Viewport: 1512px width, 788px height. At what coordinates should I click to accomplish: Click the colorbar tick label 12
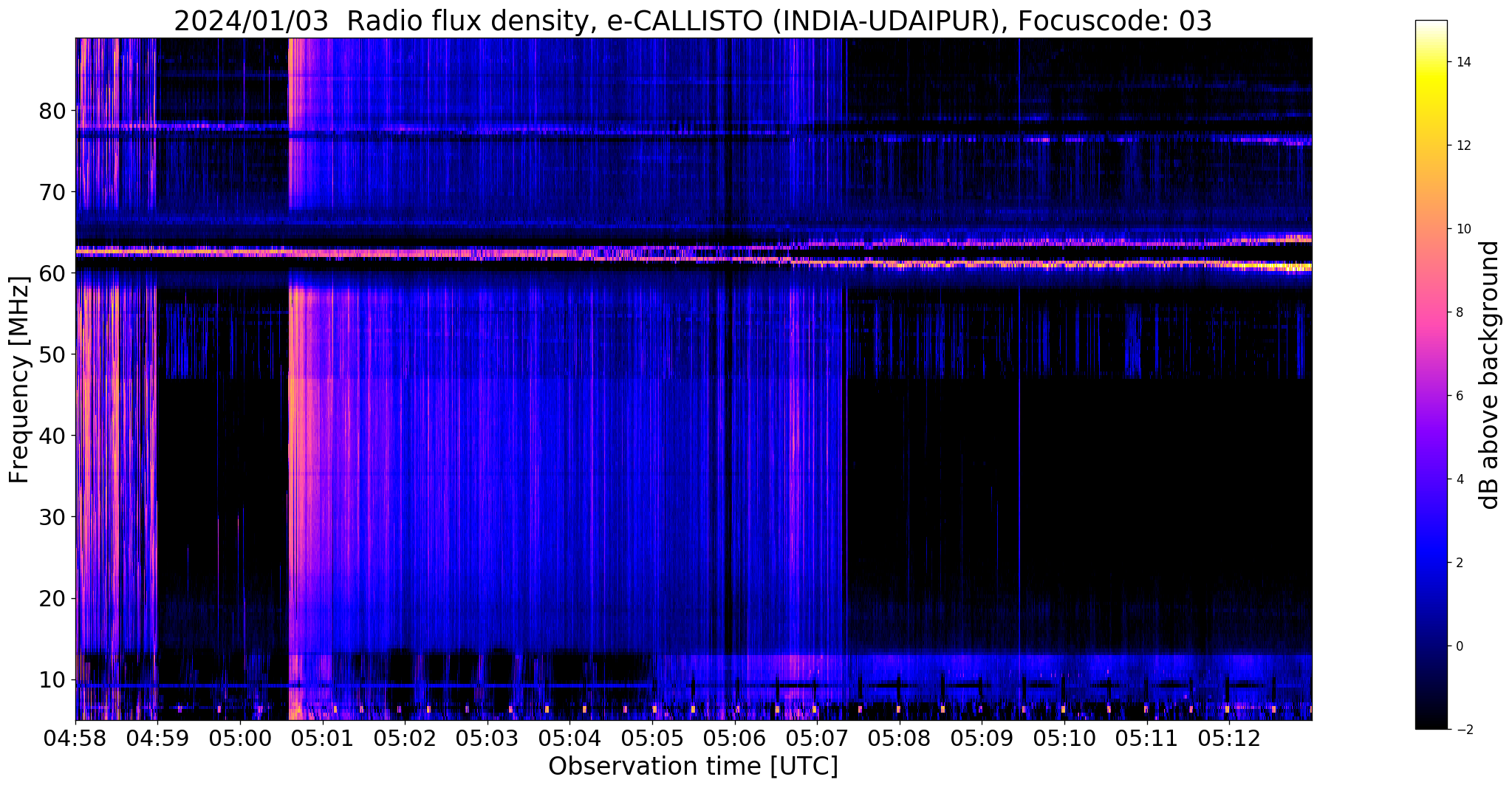point(1463,145)
